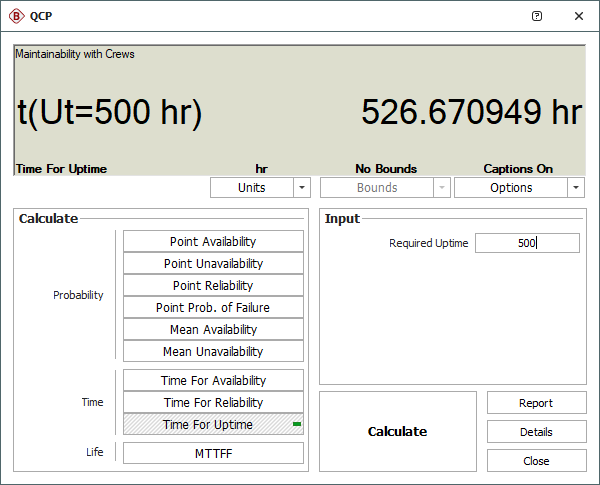Image resolution: width=600 pixels, height=485 pixels.
Task: Close the QCP window with the X
Action: (579, 16)
